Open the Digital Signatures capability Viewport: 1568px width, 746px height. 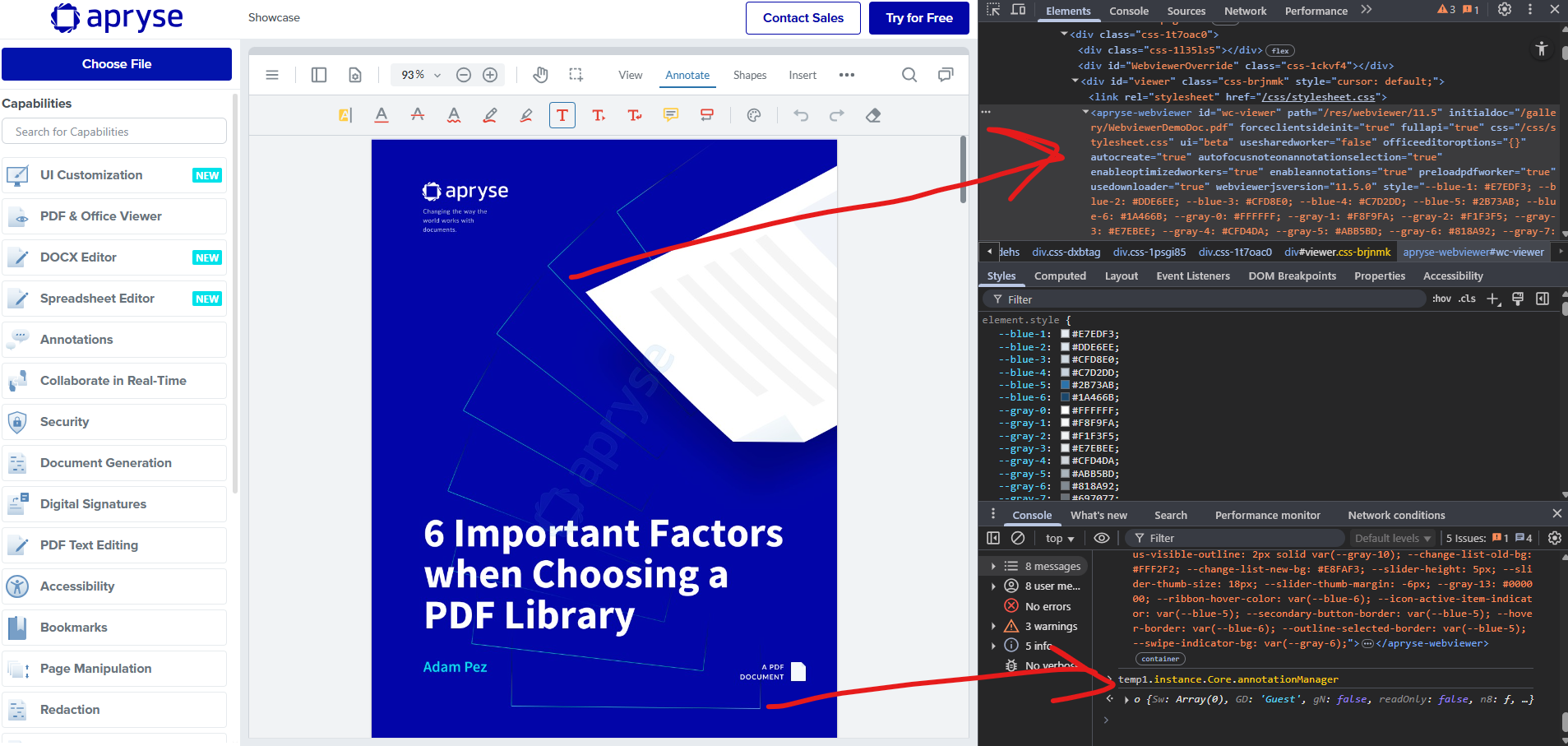click(x=114, y=504)
